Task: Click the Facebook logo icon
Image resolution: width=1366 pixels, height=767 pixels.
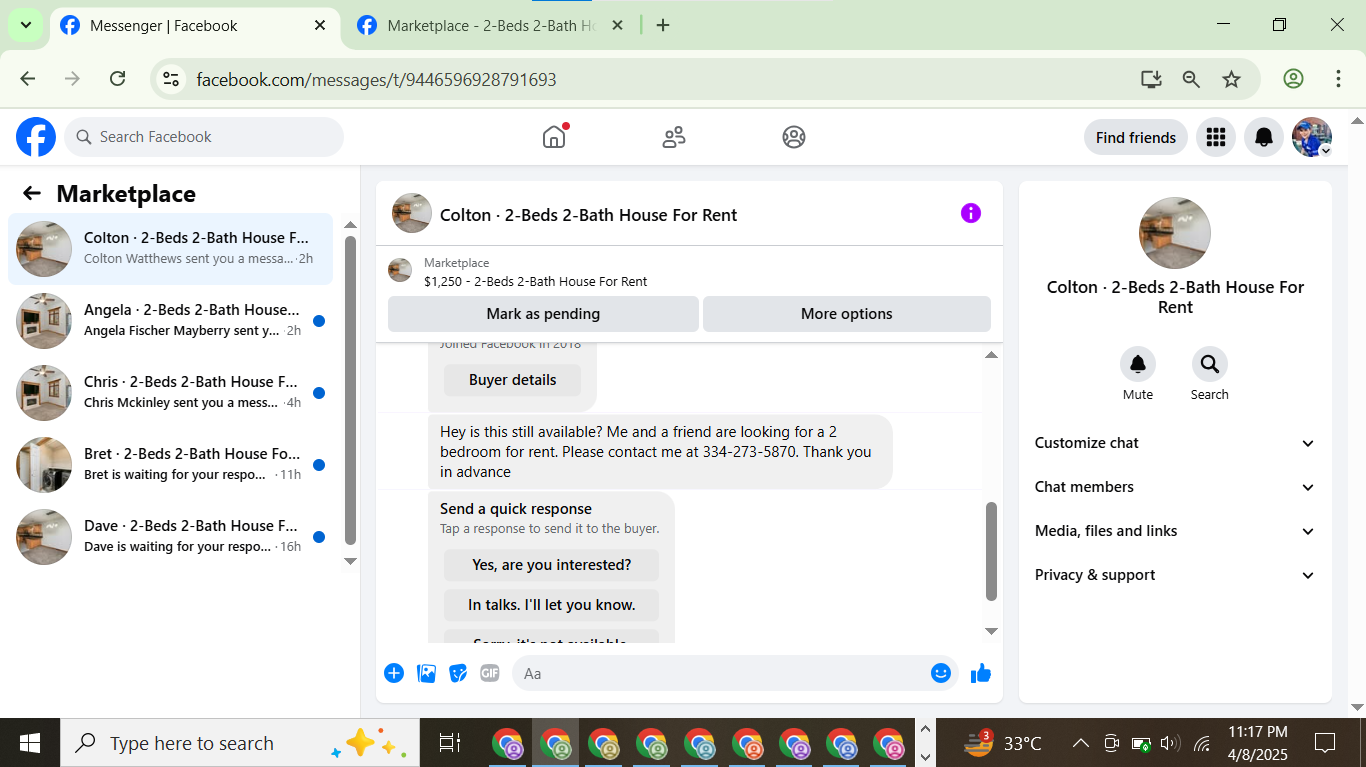Action: click(36, 137)
